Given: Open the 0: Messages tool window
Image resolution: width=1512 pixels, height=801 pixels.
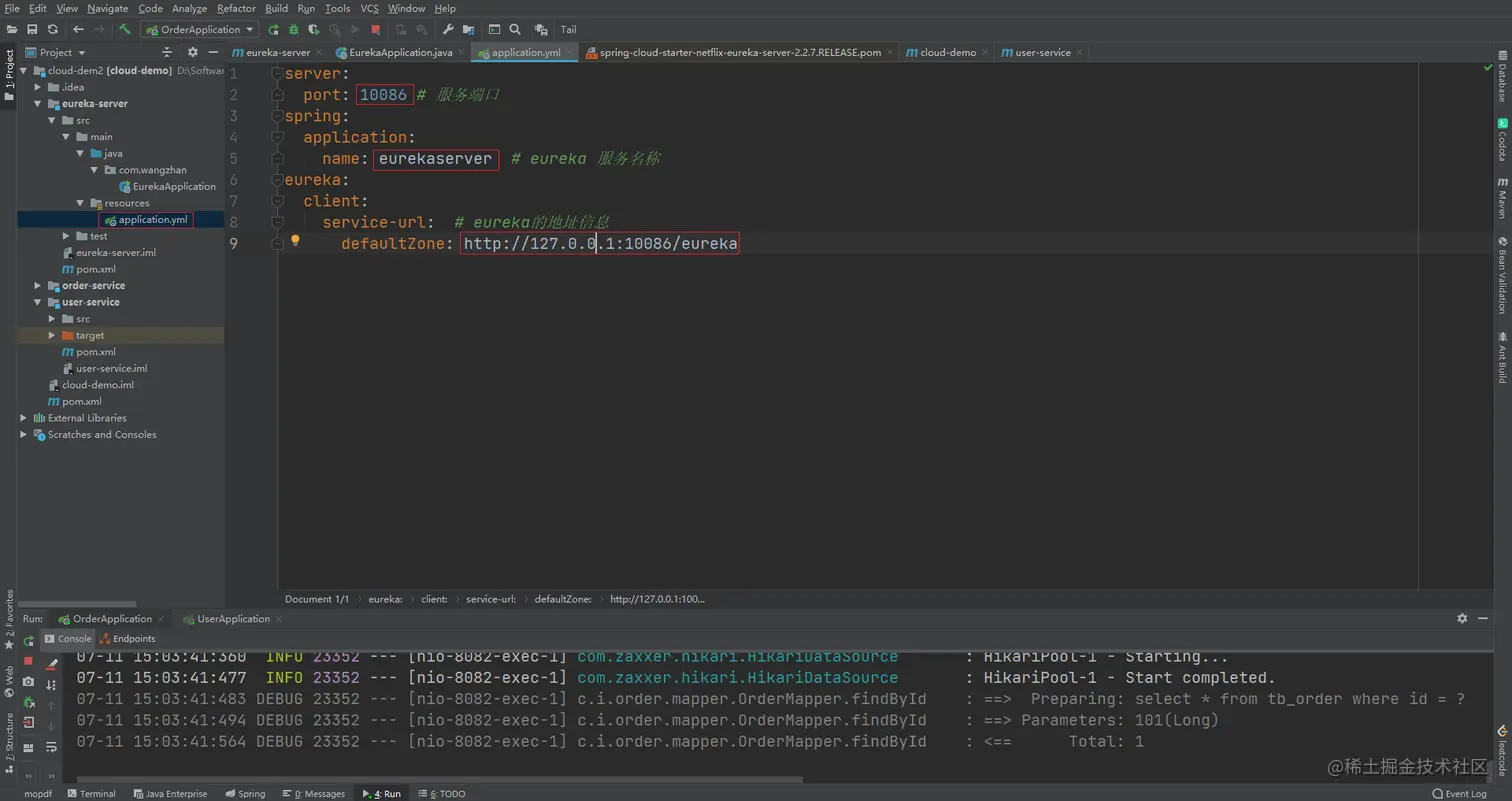Looking at the screenshot, I should pyautogui.click(x=313, y=794).
